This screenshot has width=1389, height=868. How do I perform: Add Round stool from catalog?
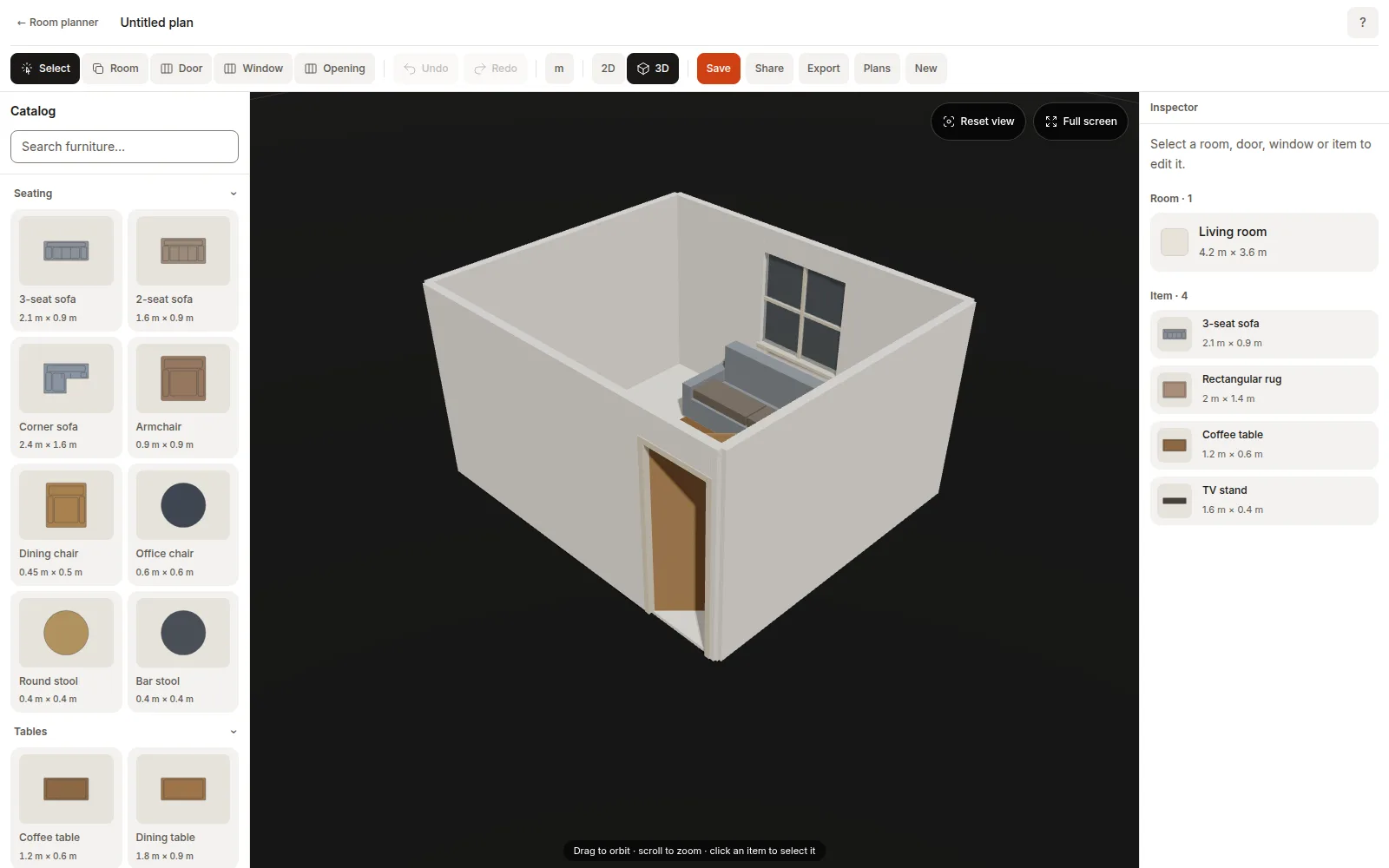[66, 652]
